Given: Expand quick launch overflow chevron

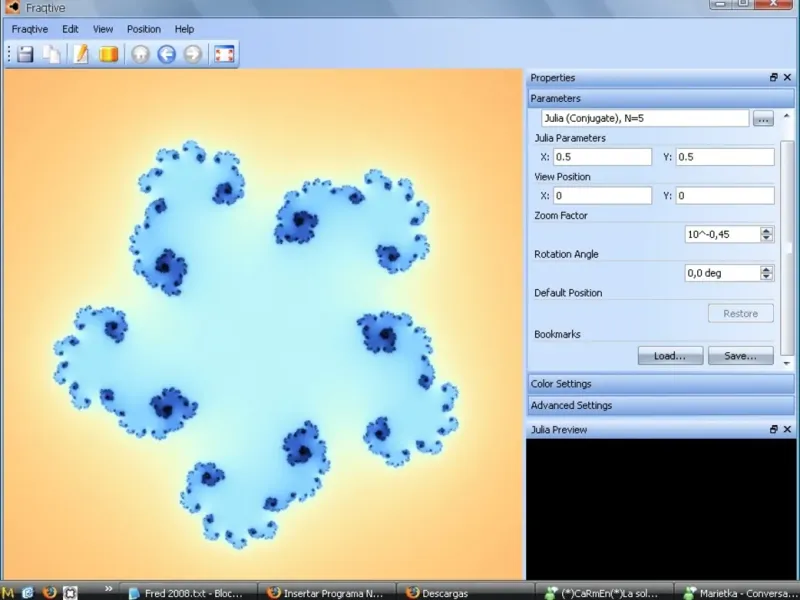Looking at the screenshot, I should 109,589.
